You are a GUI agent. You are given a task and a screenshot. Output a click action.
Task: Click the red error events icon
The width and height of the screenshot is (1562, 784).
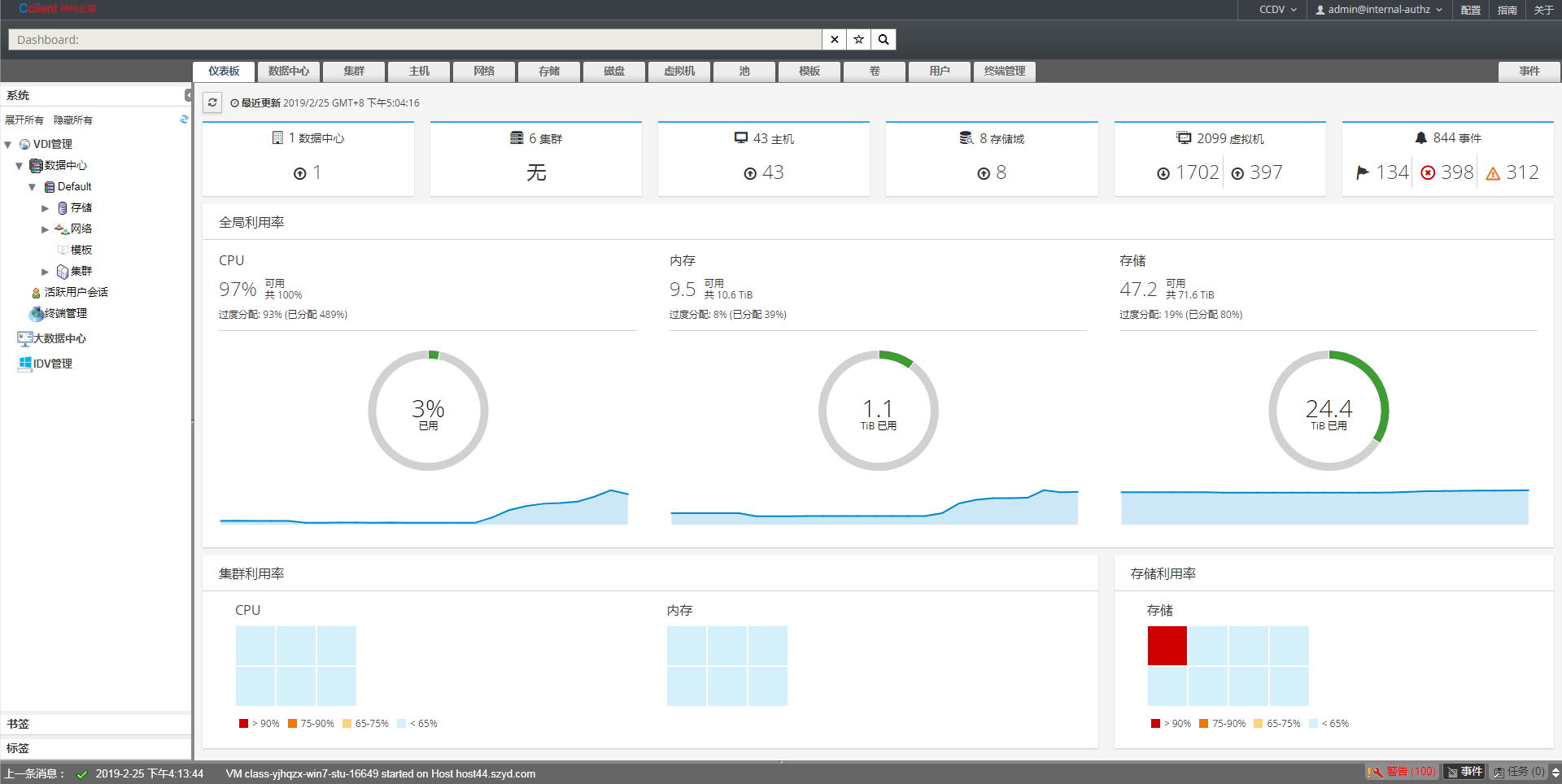[x=1428, y=172]
